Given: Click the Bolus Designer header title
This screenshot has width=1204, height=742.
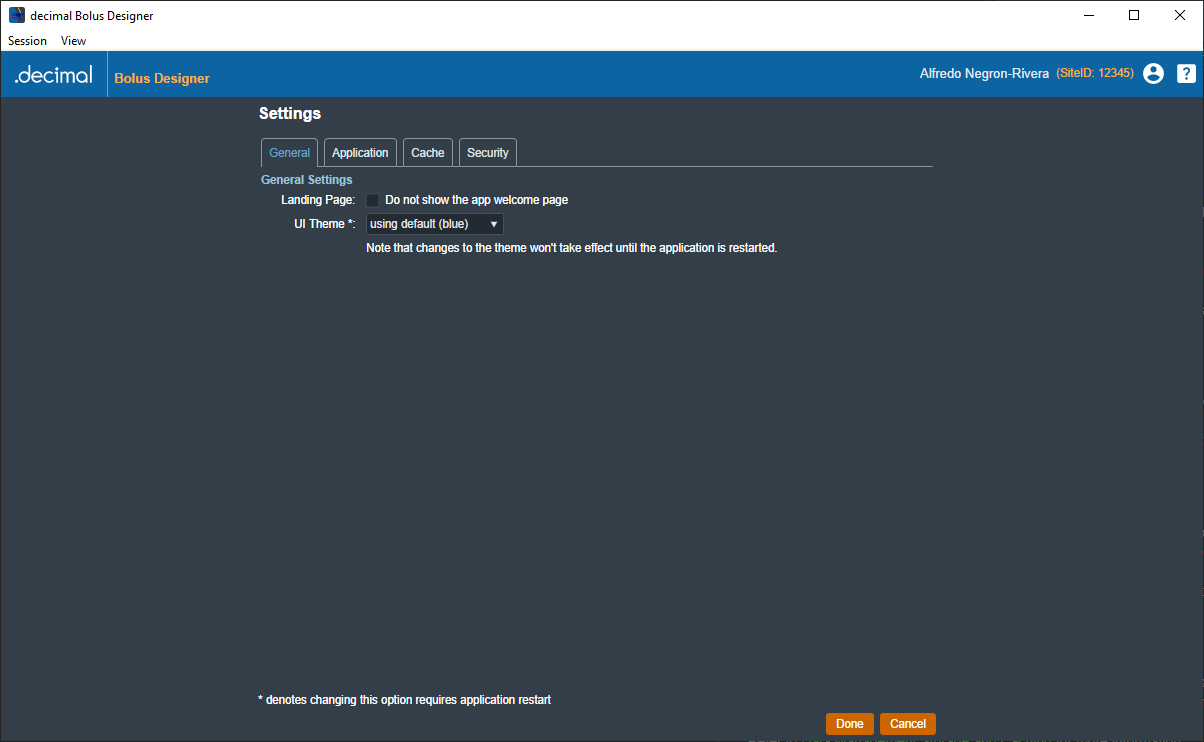Looking at the screenshot, I should tap(162, 78).
